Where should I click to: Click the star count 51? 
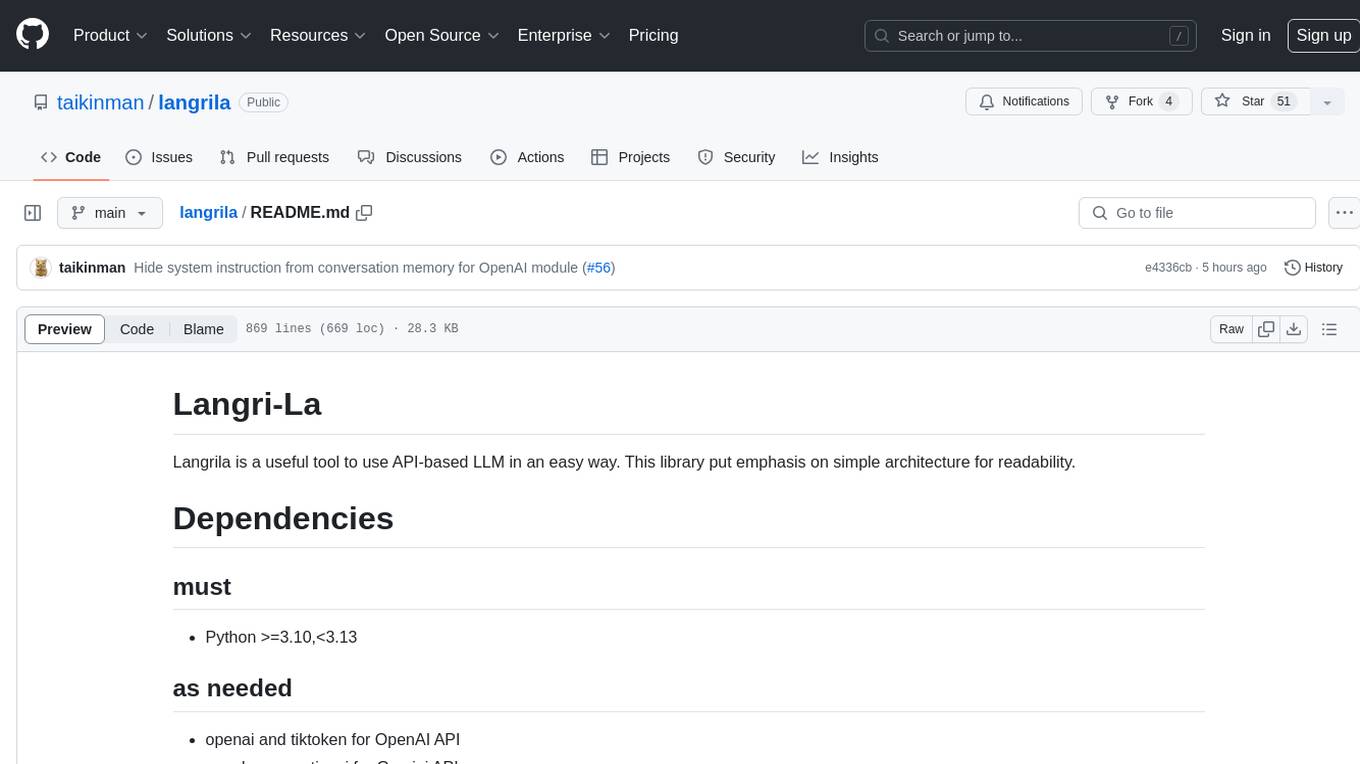click(1284, 102)
